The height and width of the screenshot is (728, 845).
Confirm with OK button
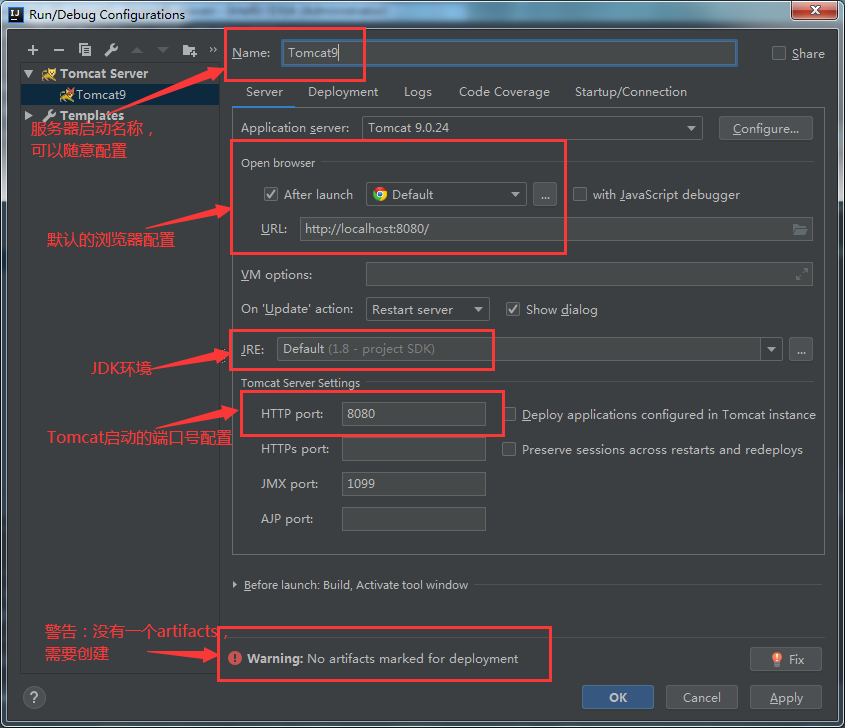(x=618, y=697)
